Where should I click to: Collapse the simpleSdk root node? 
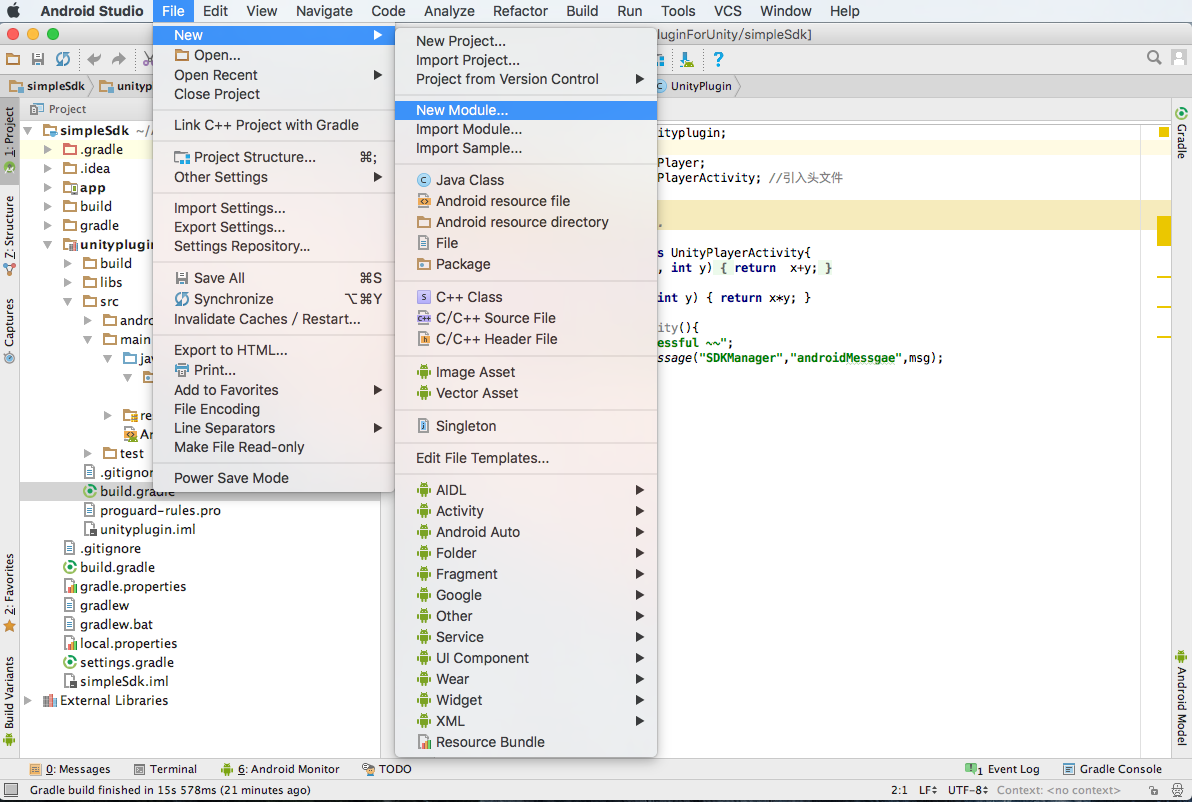click(x=28, y=131)
